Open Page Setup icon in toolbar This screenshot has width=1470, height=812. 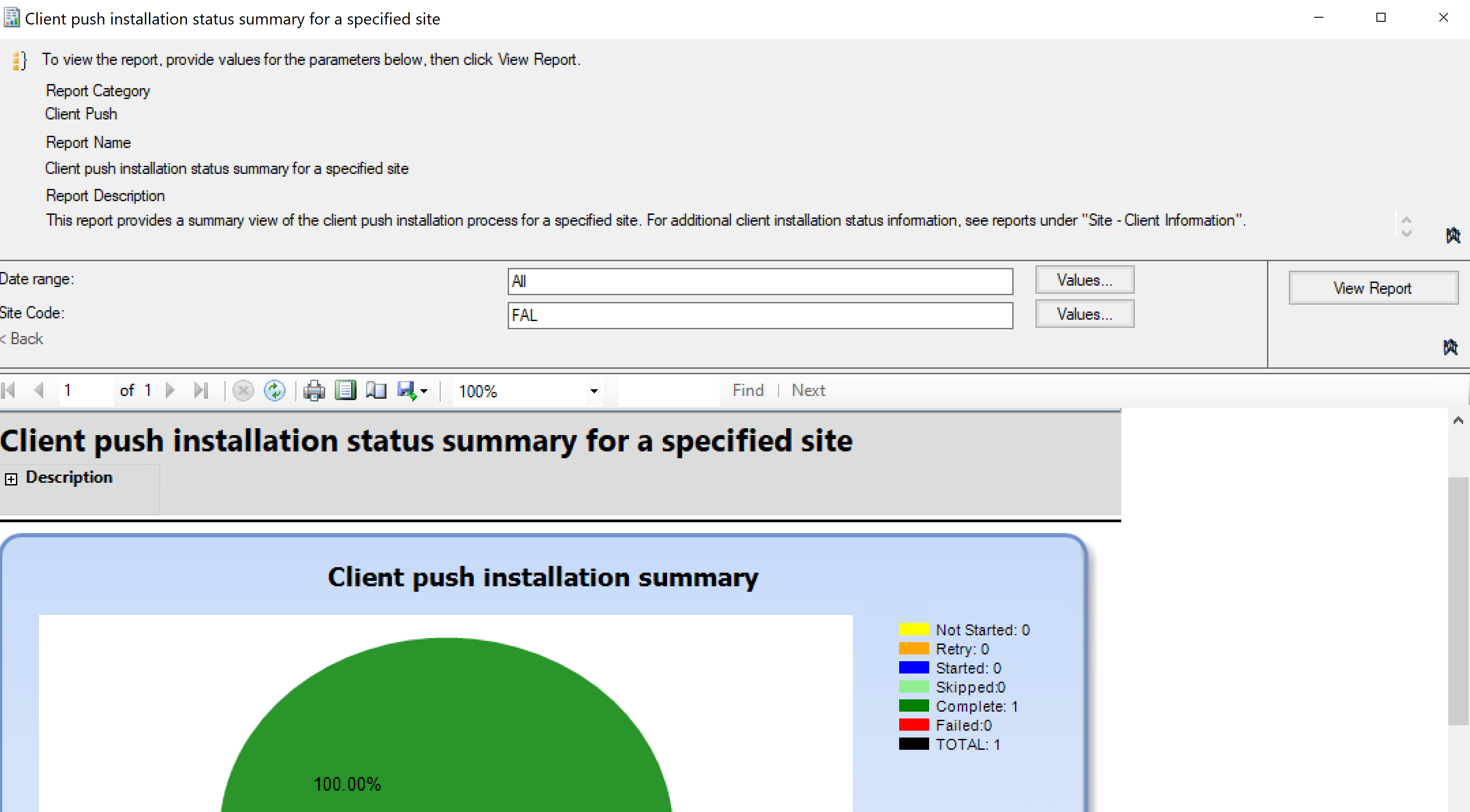tap(376, 391)
